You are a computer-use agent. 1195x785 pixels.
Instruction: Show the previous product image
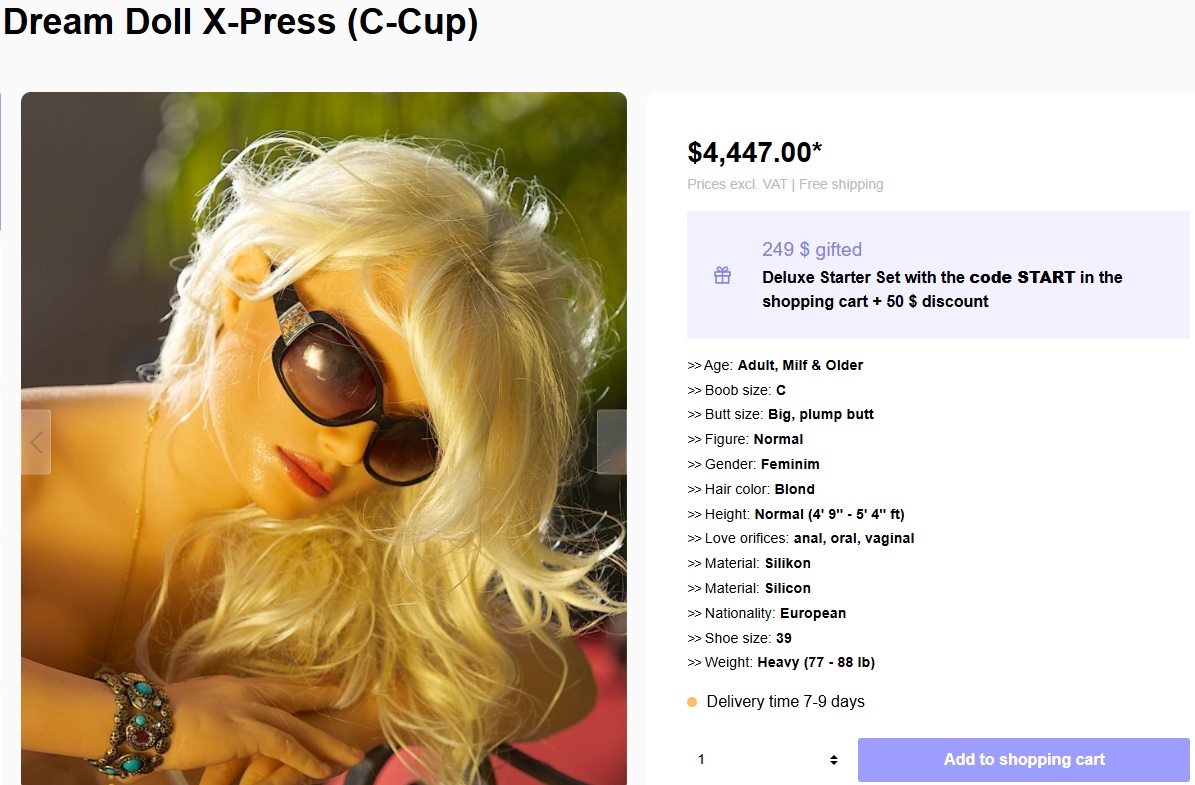[36, 442]
